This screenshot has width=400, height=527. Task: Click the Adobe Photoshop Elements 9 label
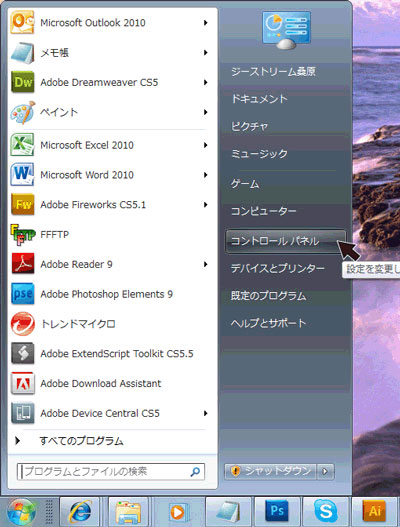106,294
